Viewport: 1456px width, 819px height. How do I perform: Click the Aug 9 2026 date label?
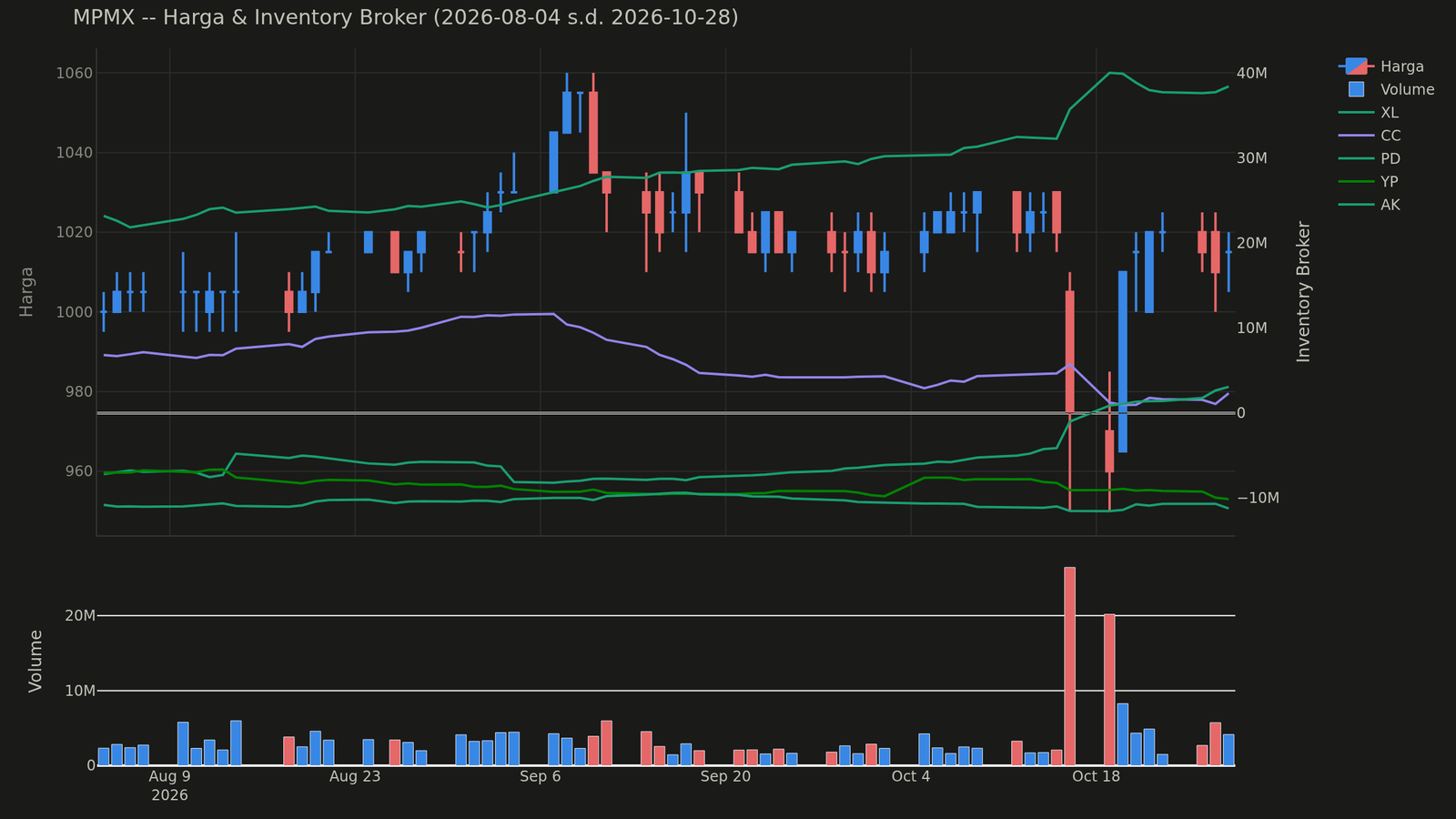pyautogui.click(x=169, y=785)
